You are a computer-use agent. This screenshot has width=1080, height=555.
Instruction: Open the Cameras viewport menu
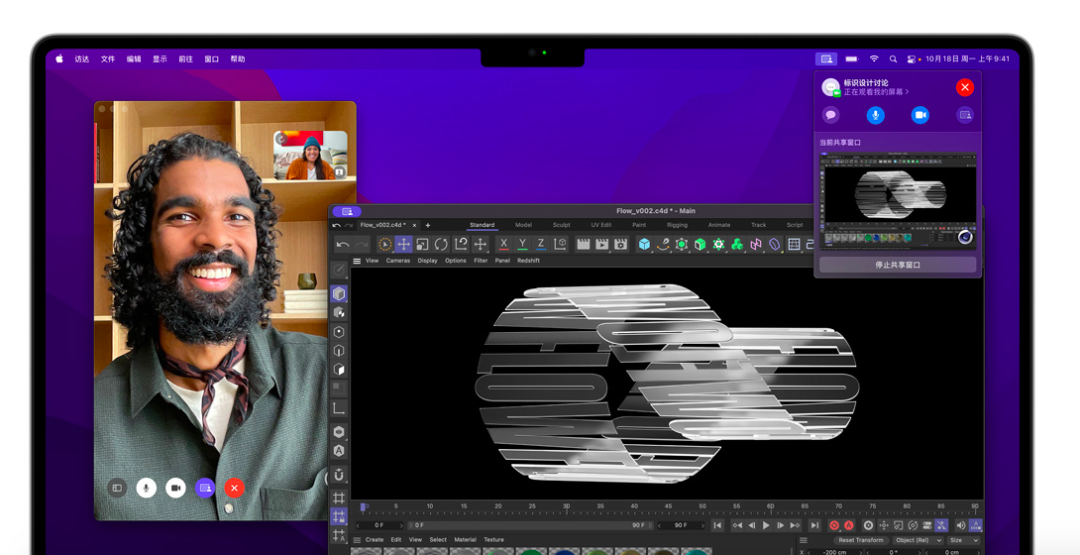point(398,260)
